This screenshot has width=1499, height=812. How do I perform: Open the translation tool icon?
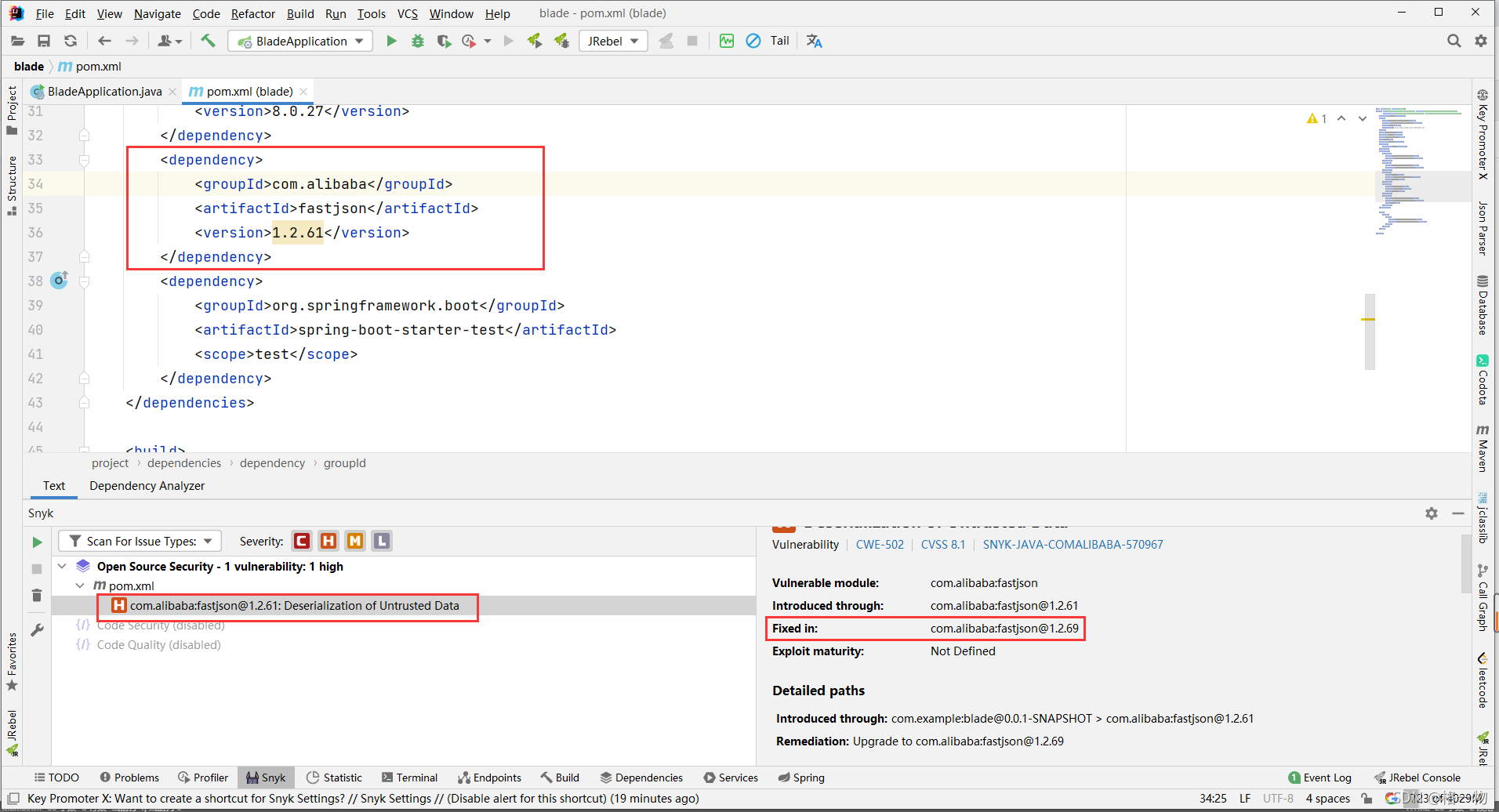(x=815, y=41)
